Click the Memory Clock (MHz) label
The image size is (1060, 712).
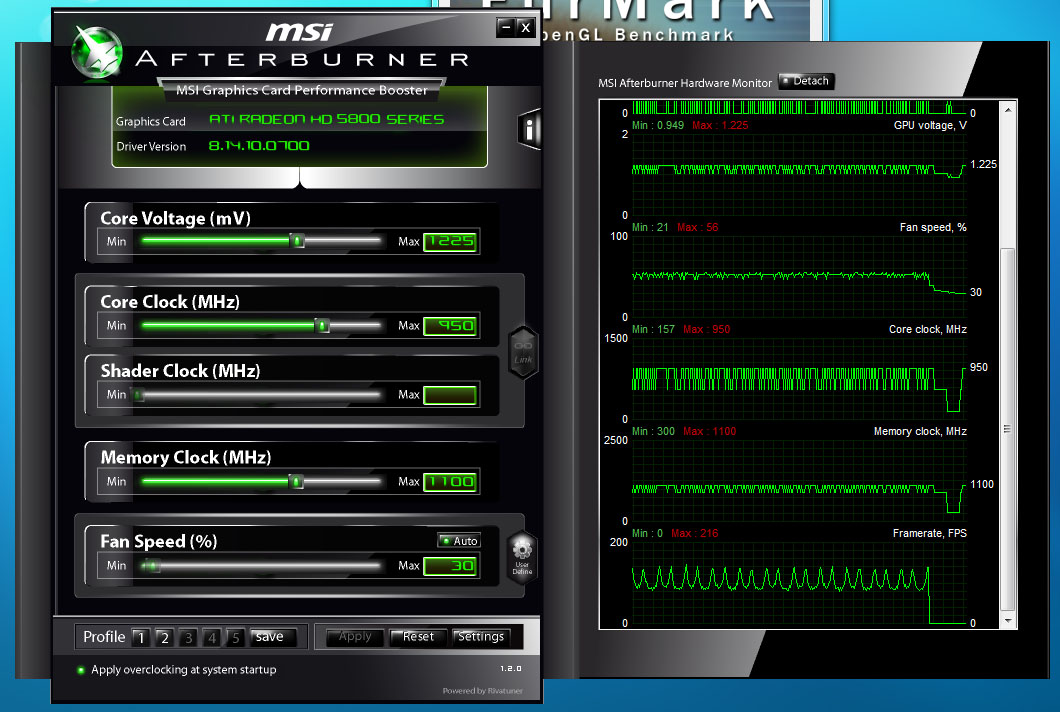coord(186,458)
